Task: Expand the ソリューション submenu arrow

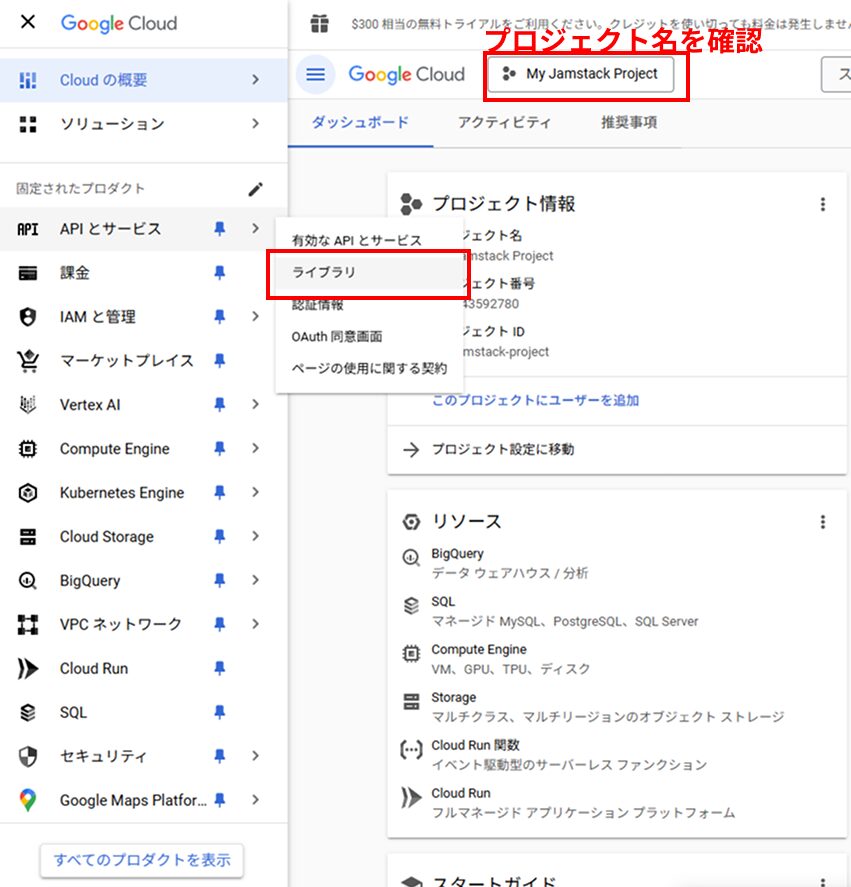Action: 256,123
